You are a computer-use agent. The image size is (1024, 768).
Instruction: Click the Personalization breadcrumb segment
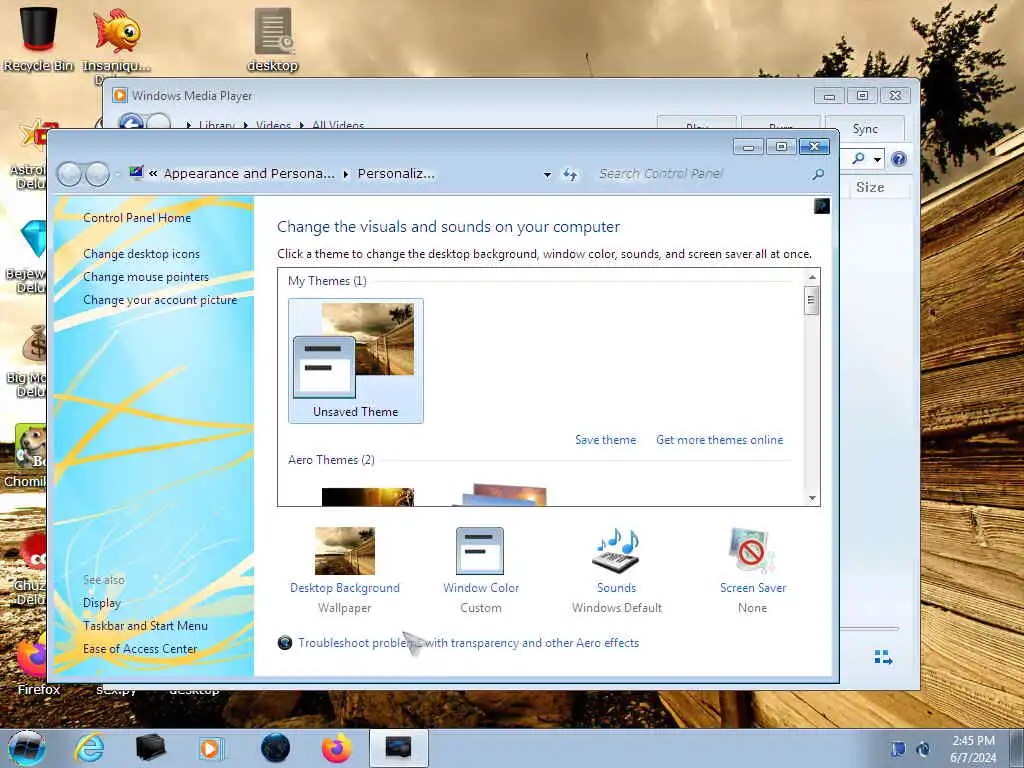pyautogui.click(x=396, y=174)
